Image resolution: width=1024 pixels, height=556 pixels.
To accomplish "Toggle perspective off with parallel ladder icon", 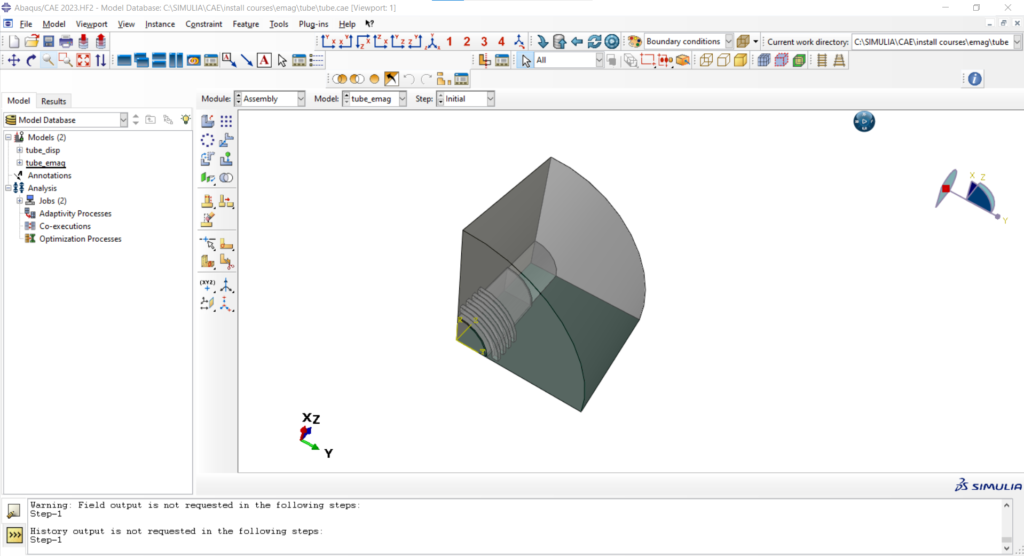I will click(822, 60).
